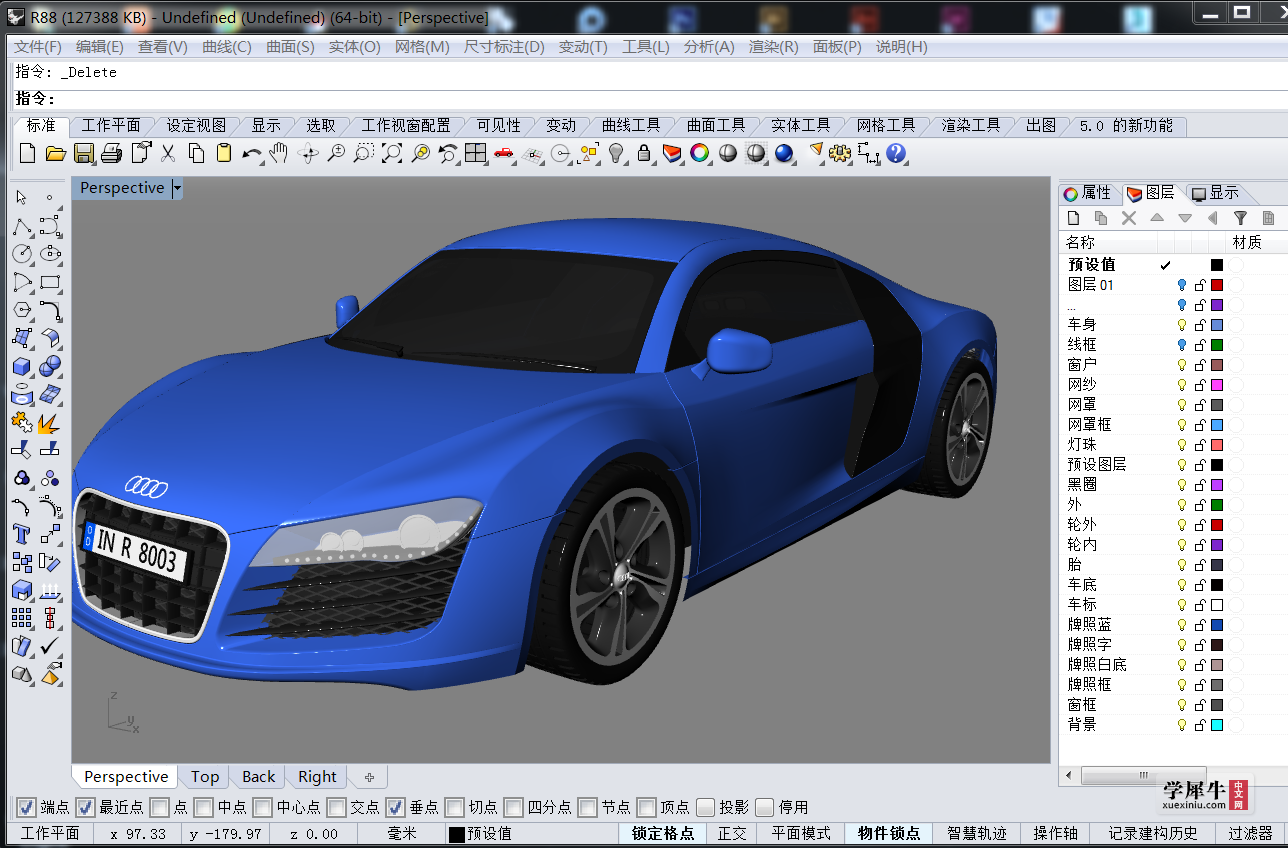Enable the 中点 osnap checkbox
1288x848 pixels.
204,807
